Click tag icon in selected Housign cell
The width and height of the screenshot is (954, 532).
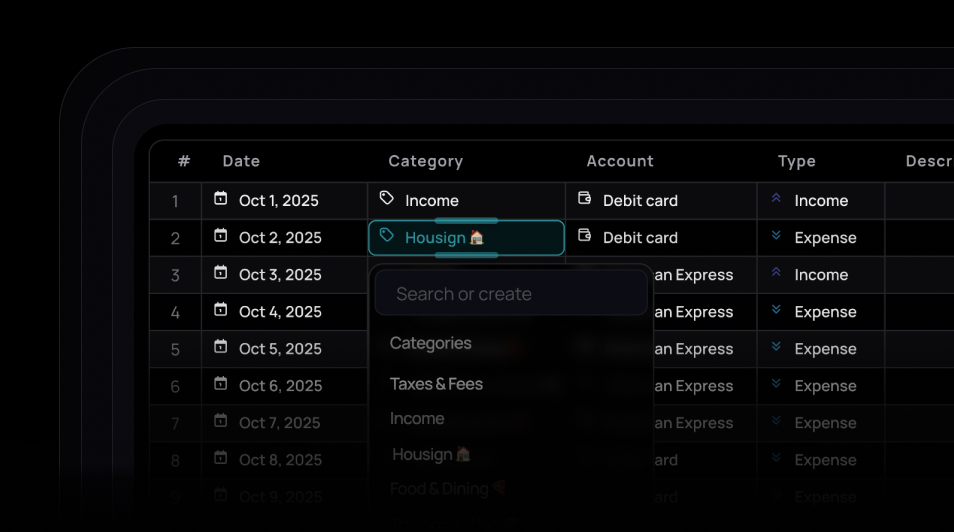[x=387, y=236]
